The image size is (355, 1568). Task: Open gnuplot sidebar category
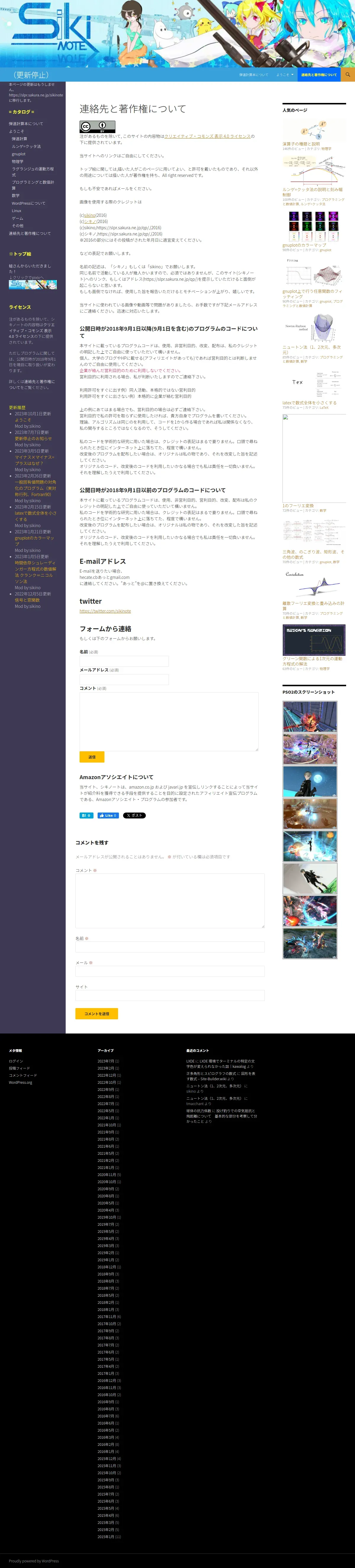18,154
